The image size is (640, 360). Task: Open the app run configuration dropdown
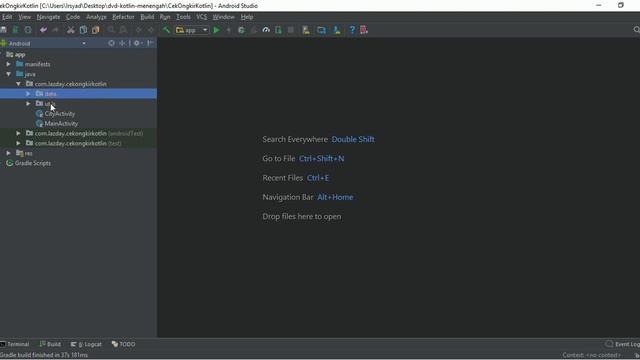tap(192, 30)
